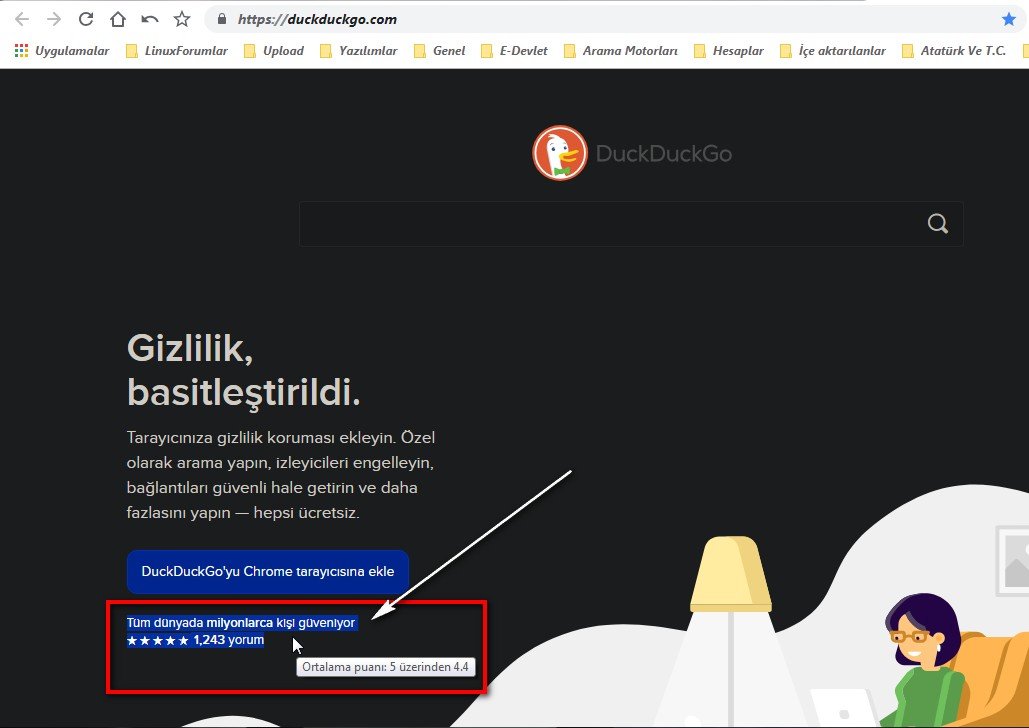Open the LinuxForumlar bookmark folder
This screenshot has height=728, width=1029.
177,51
